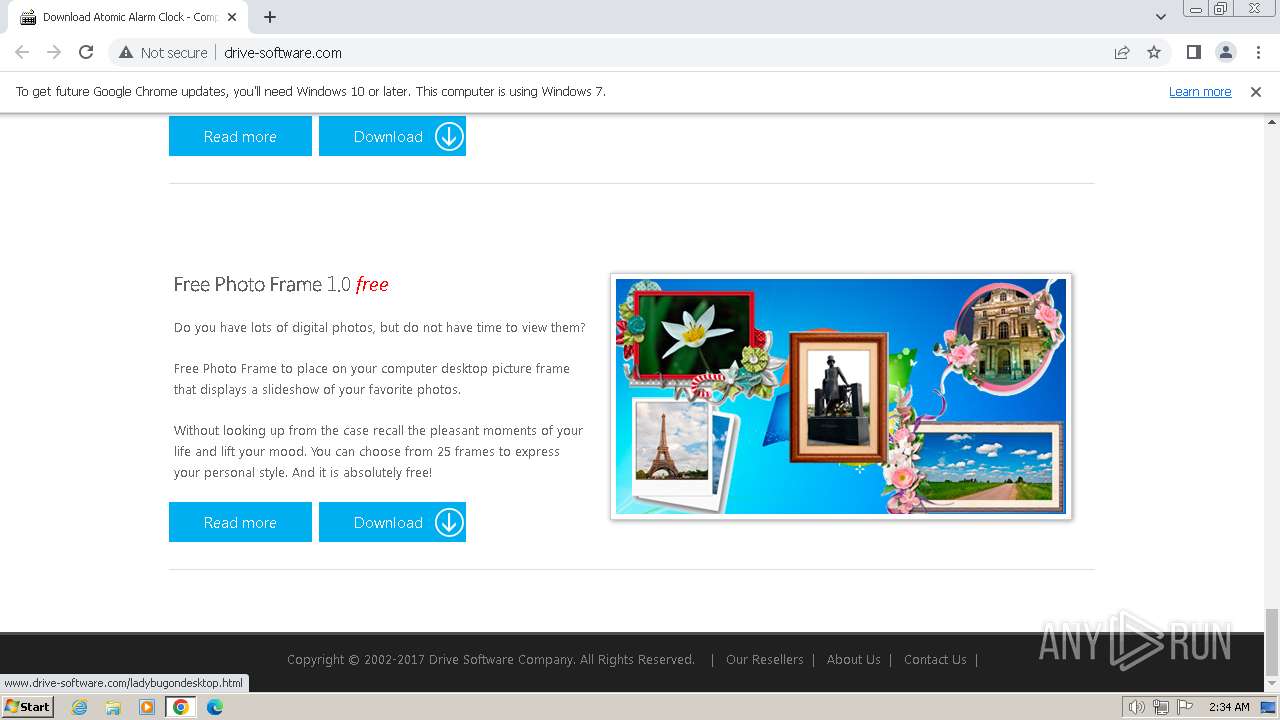
Task: Open Windows Explorer folder from taskbar
Action: click(x=113, y=707)
